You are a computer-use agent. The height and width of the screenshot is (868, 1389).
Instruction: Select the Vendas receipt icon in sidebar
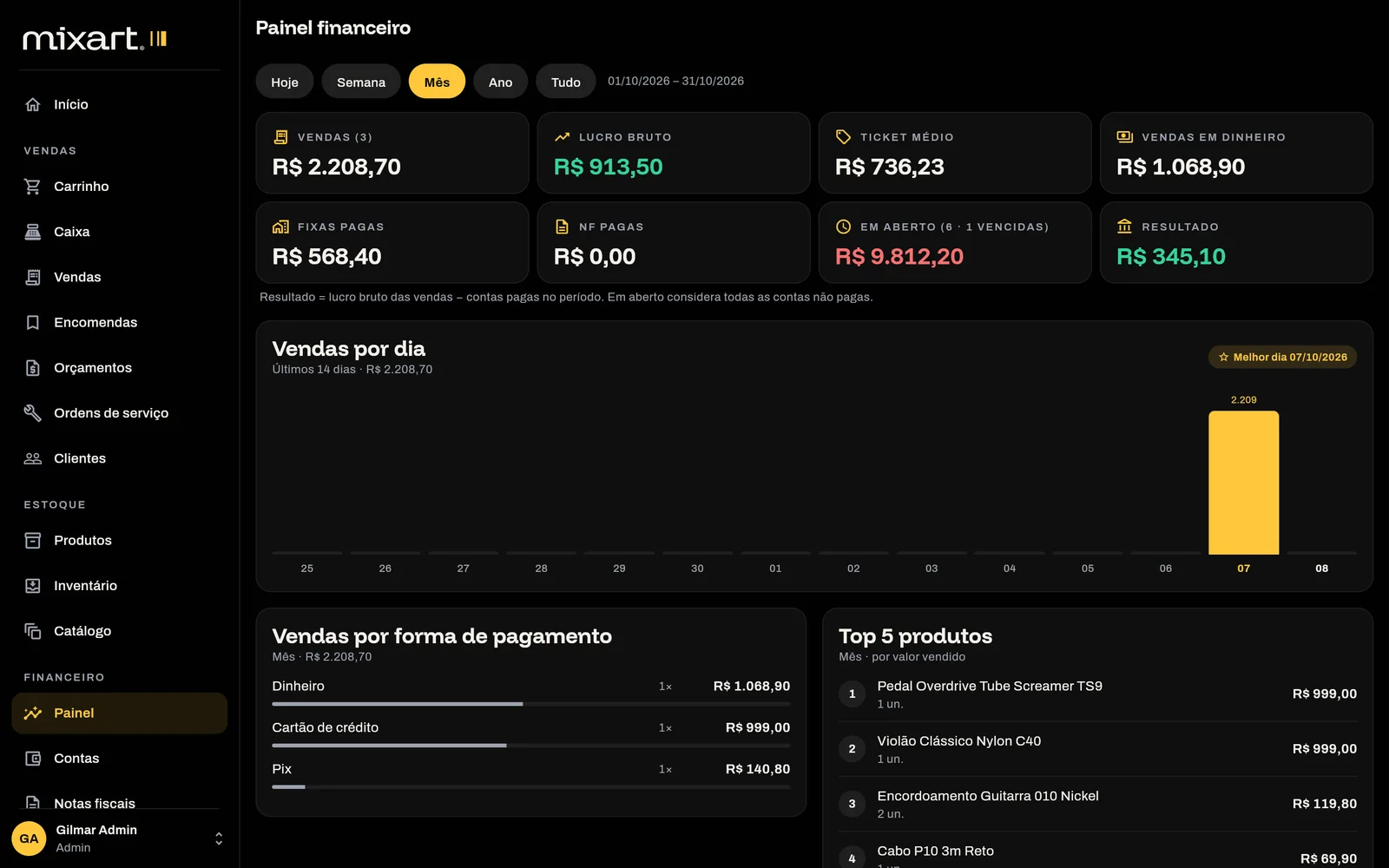pos(33,277)
